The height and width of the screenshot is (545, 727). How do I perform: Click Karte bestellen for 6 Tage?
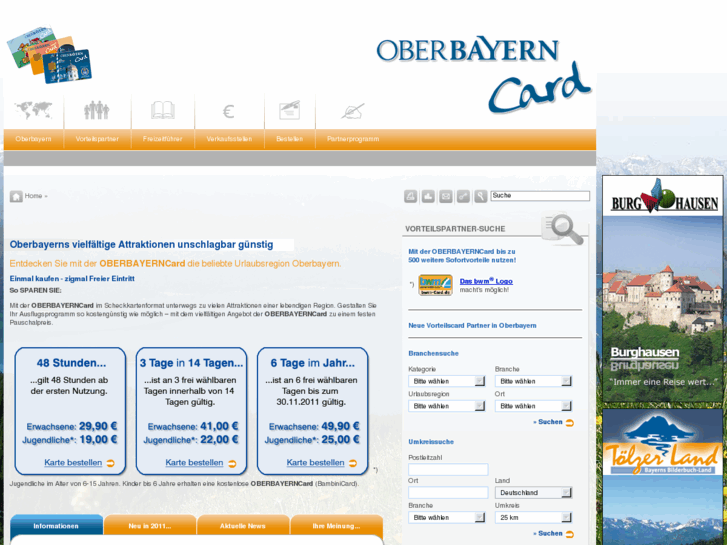[315, 462]
